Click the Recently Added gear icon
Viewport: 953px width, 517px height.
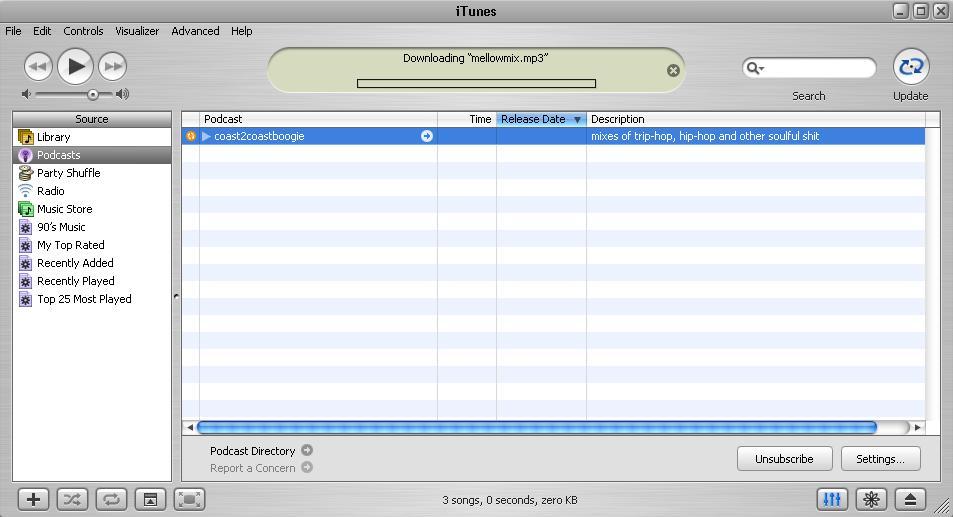pos(26,263)
